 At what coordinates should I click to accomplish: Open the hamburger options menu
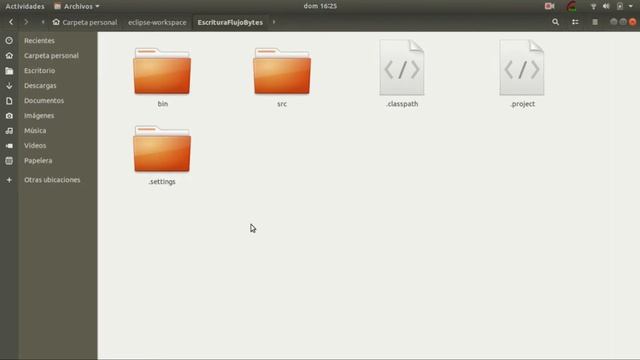[x=595, y=22]
